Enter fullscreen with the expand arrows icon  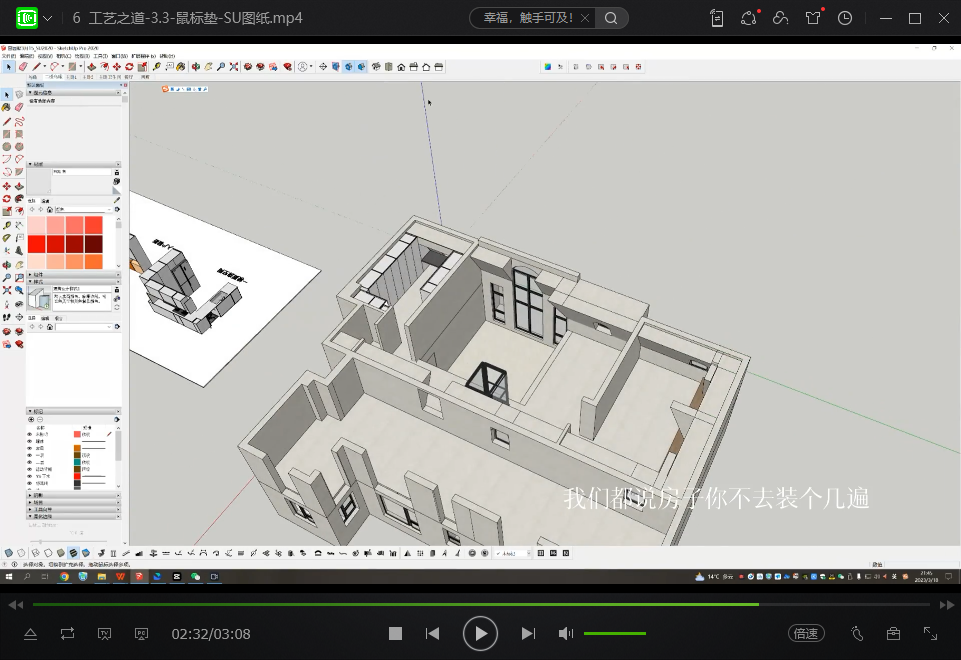click(930, 633)
